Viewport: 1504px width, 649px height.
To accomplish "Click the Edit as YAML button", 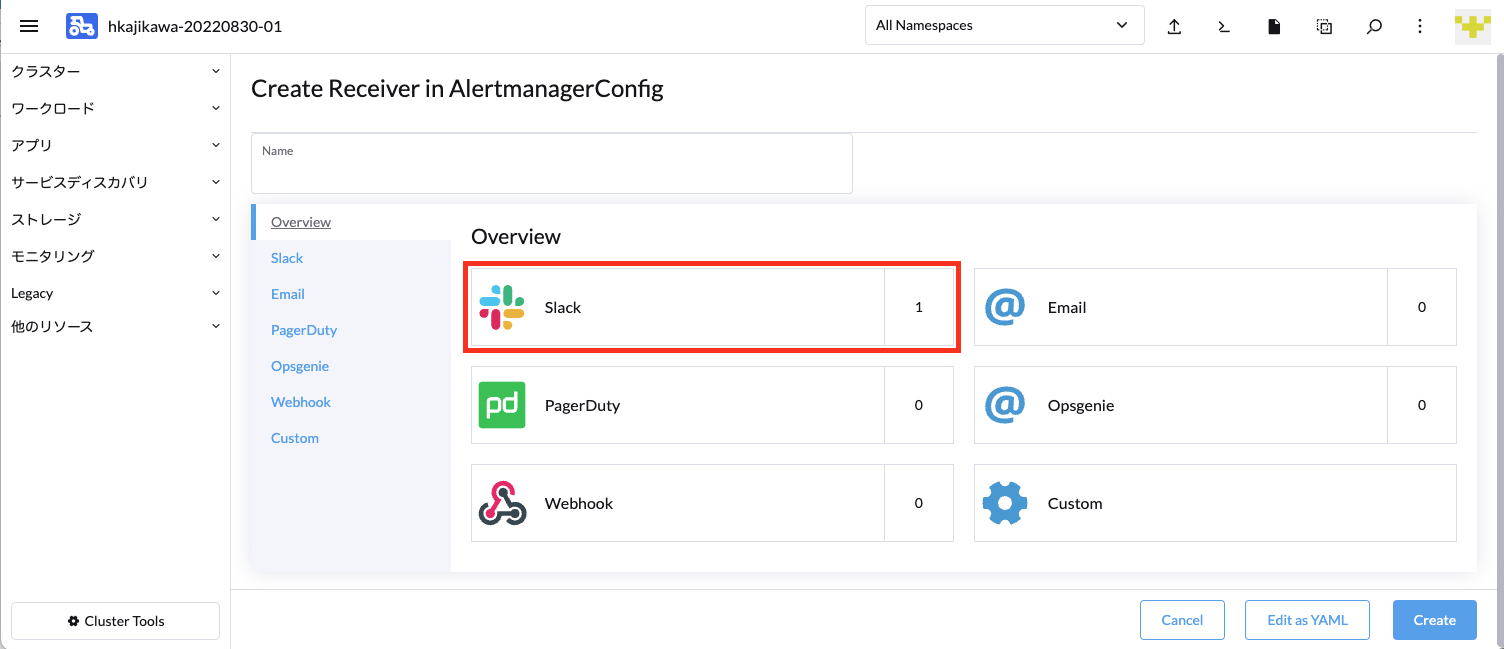I will pyautogui.click(x=1308, y=620).
